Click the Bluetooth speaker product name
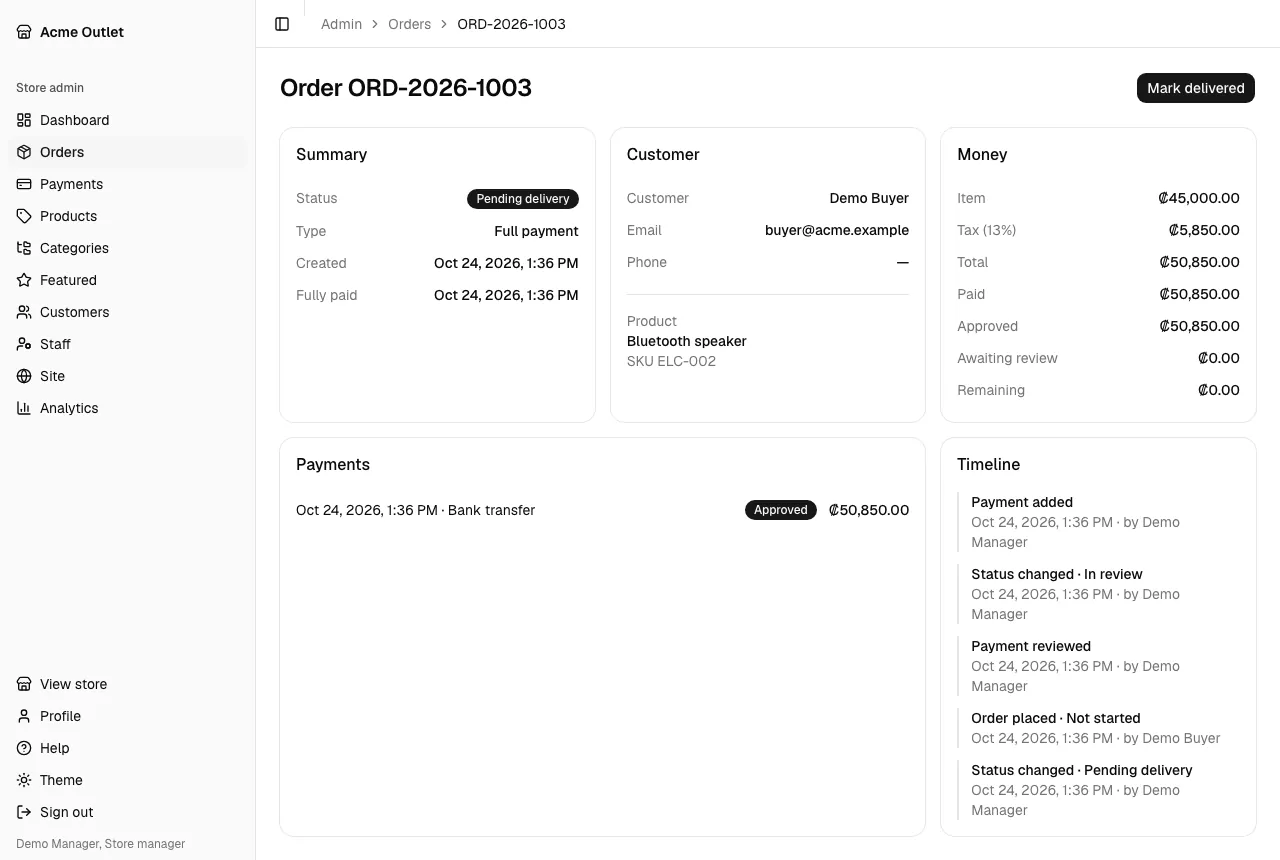The width and height of the screenshot is (1280, 860). 687,341
